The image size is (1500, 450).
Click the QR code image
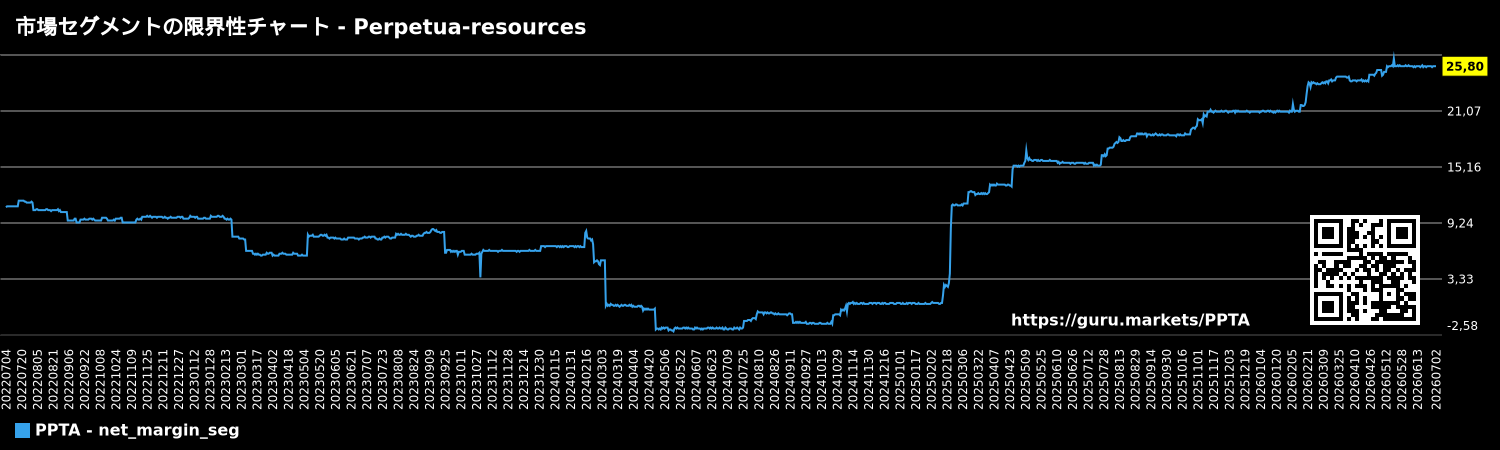pos(1365,270)
